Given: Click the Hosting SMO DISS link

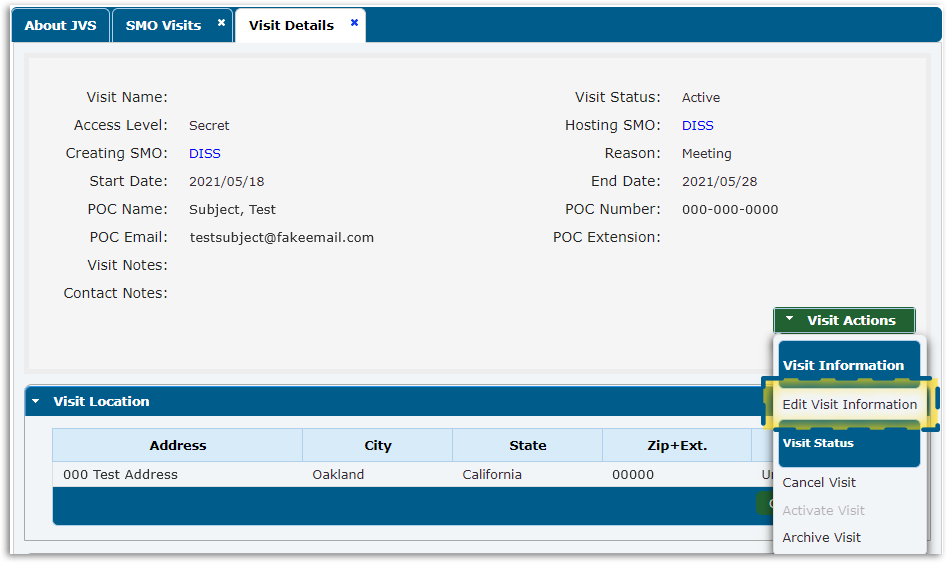Looking at the screenshot, I should coord(698,126).
